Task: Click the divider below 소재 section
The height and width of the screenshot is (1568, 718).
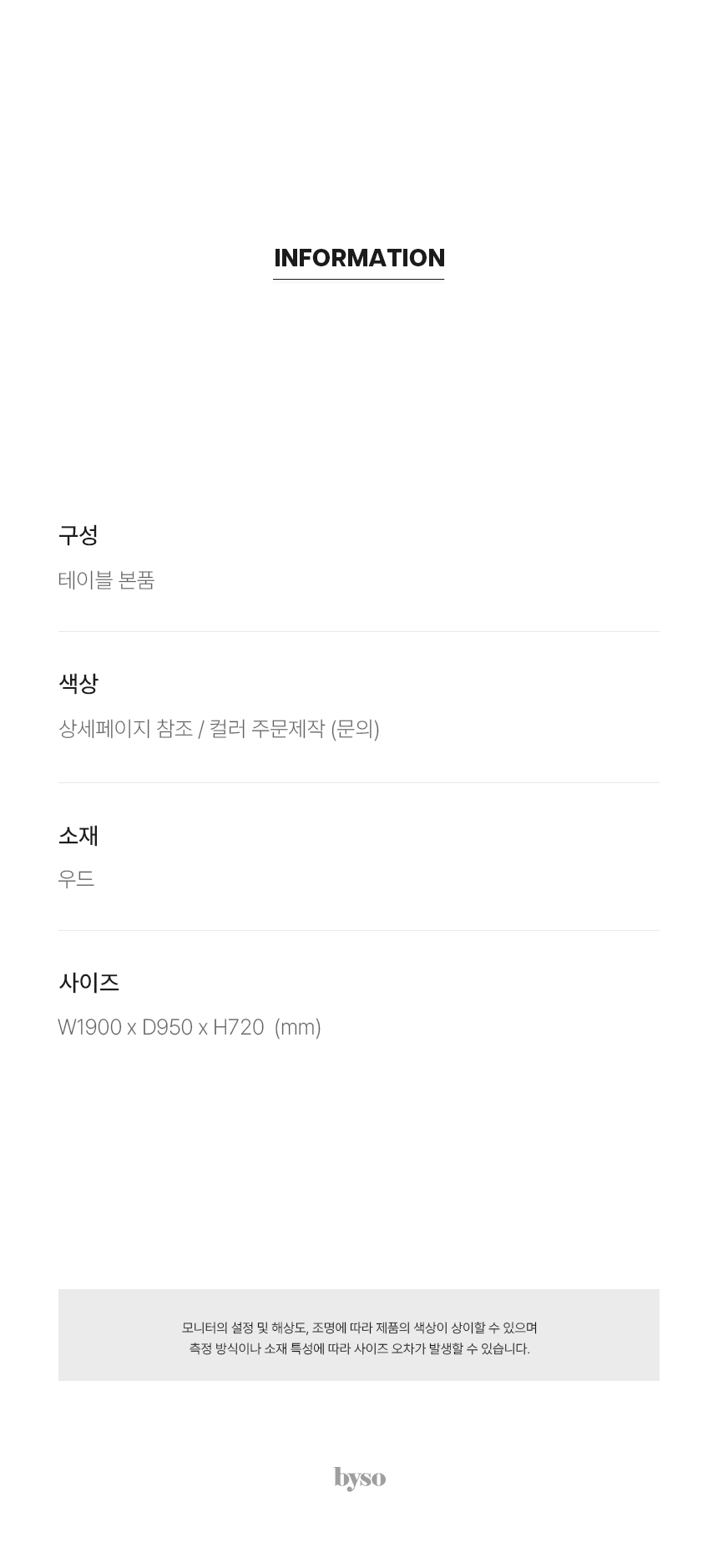Action: [359, 930]
